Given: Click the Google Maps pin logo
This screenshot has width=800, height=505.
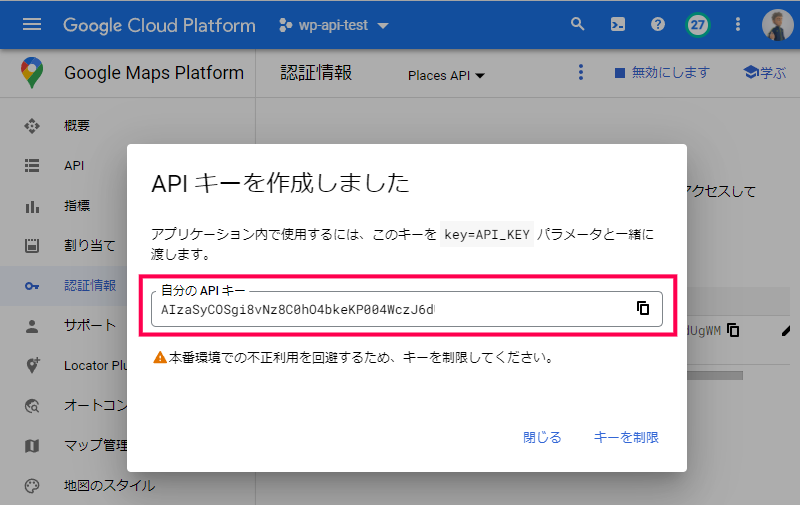Looking at the screenshot, I should 32,73.
